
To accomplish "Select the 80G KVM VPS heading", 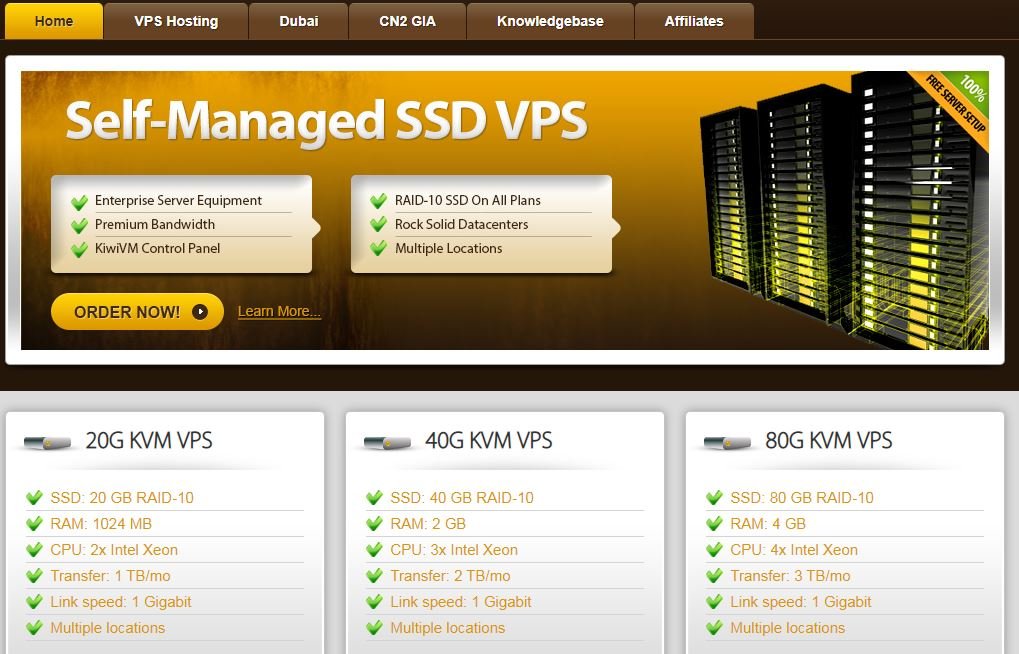I will point(828,441).
